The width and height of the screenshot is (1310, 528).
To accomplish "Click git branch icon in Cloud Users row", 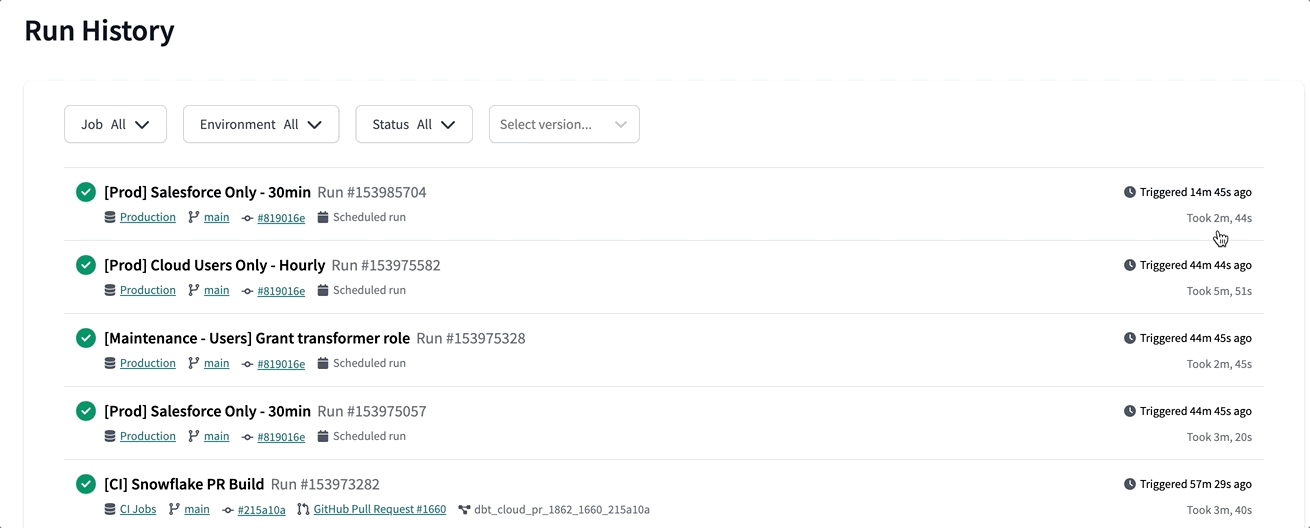I will (194, 290).
